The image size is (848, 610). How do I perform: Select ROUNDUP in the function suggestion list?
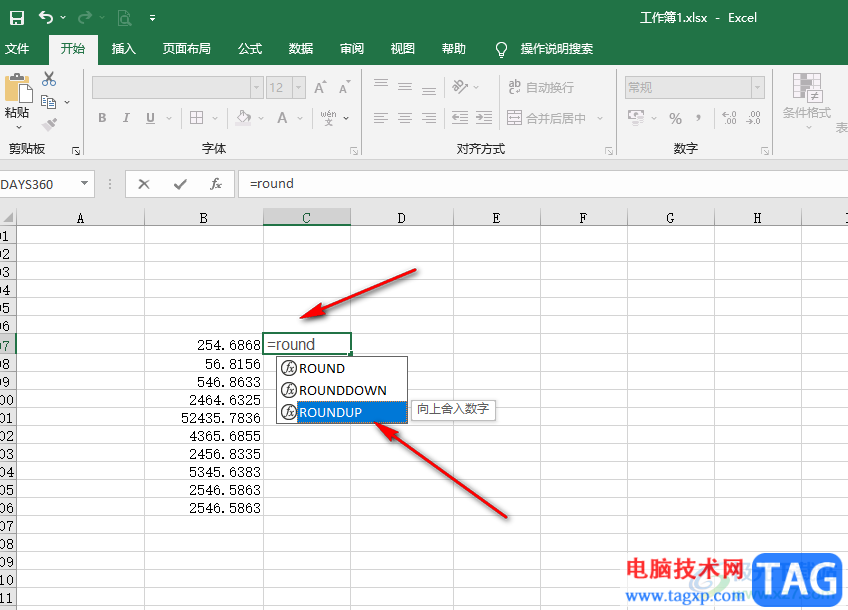click(x=342, y=412)
